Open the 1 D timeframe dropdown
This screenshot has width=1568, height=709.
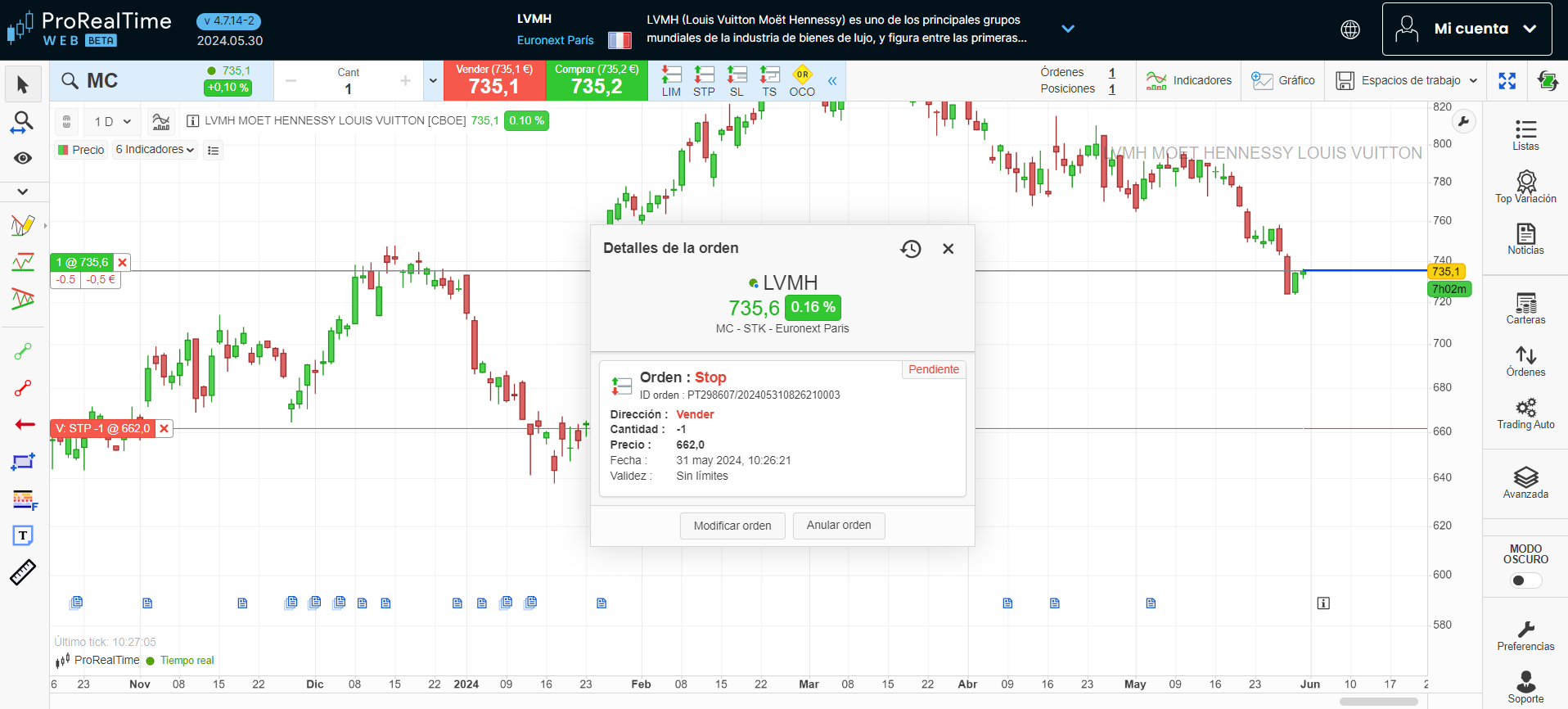point(112,121)
